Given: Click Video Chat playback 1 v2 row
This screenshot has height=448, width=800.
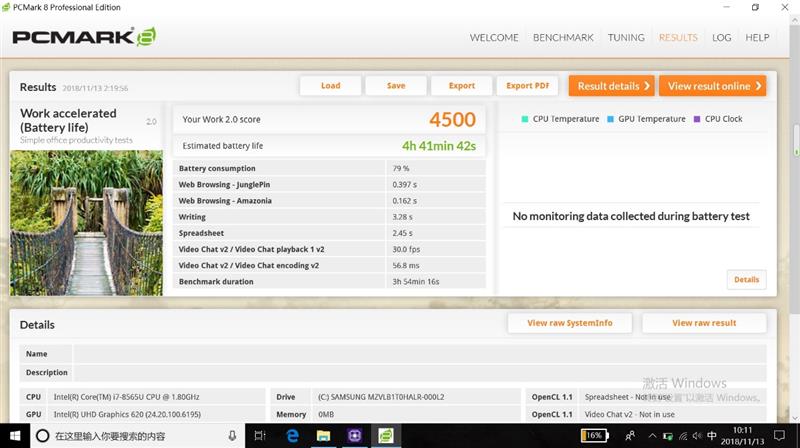Looking at the screenshot, I should pos(330,249).
